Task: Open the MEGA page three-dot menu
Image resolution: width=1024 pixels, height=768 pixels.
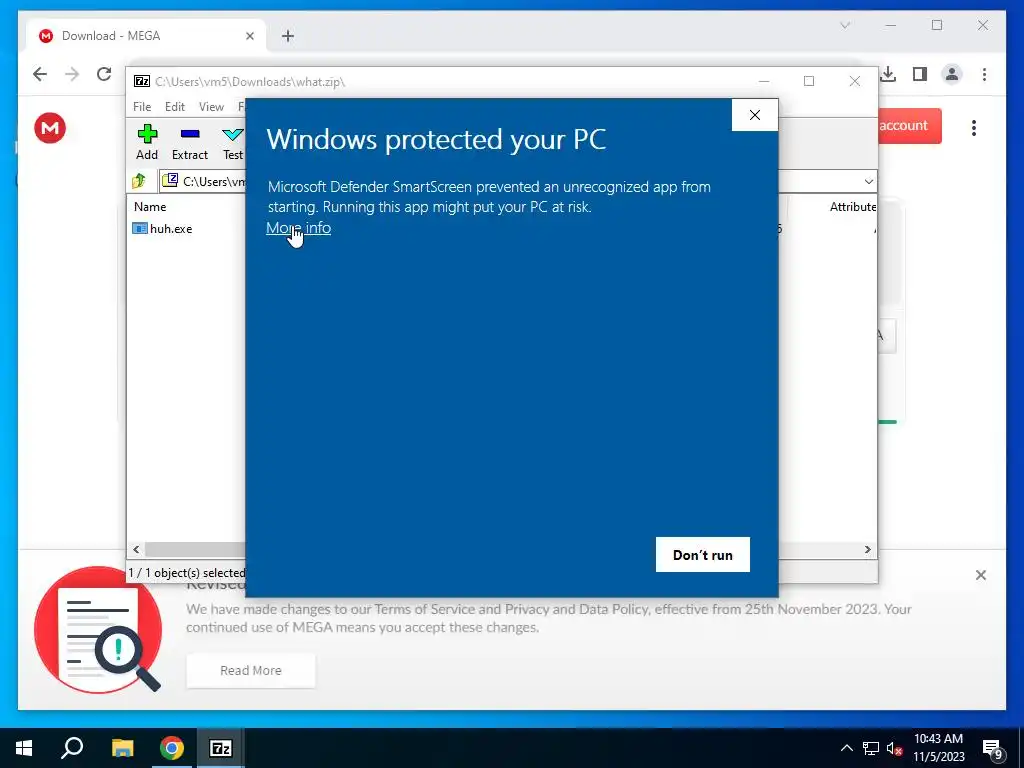Action: point(974,128)
